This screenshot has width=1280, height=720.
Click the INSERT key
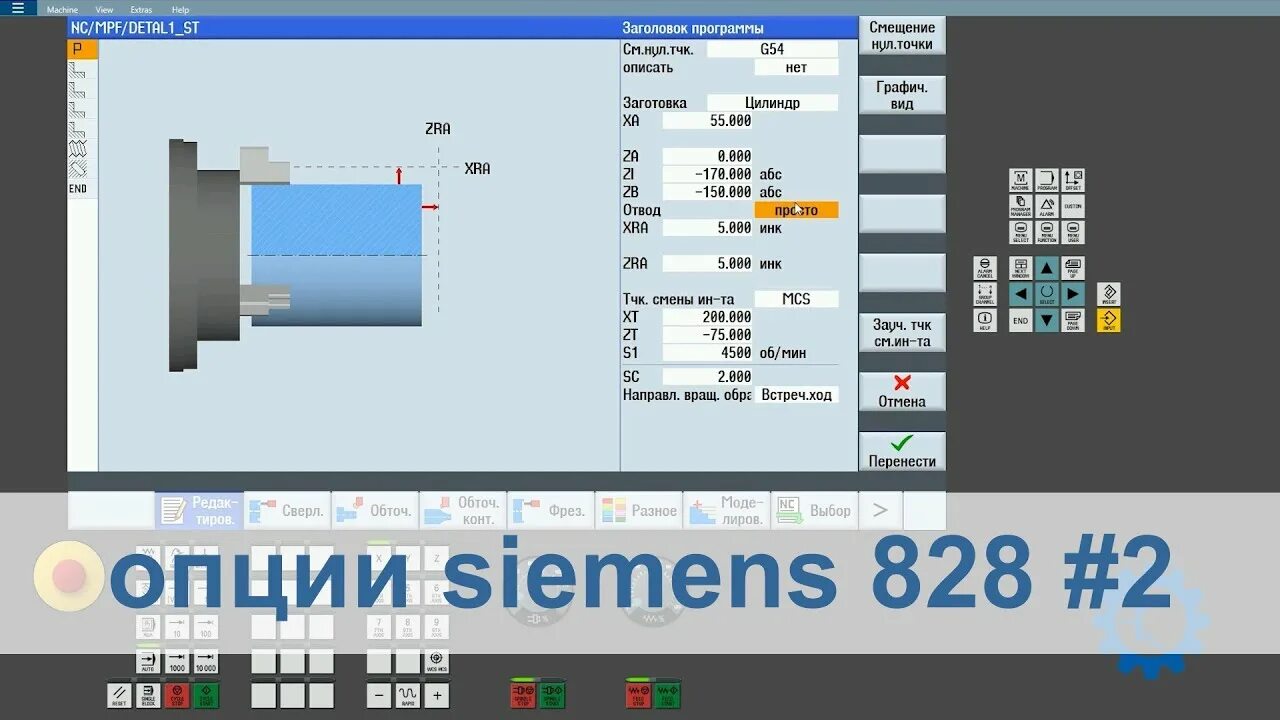click(1108, 294)
